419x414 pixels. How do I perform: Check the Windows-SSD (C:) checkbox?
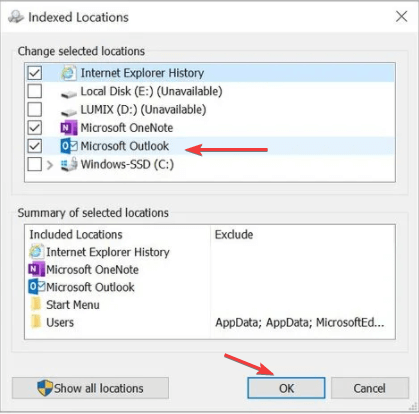(x=34, y=164)
